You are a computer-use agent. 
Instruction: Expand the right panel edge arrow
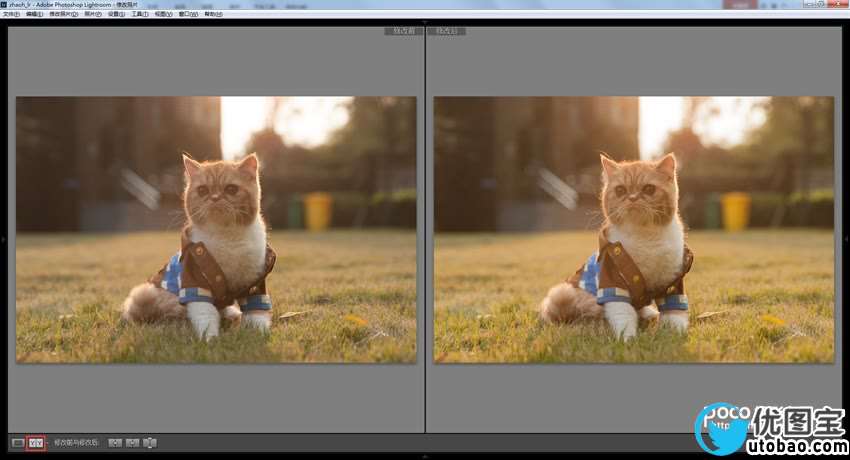coord(846,240)
